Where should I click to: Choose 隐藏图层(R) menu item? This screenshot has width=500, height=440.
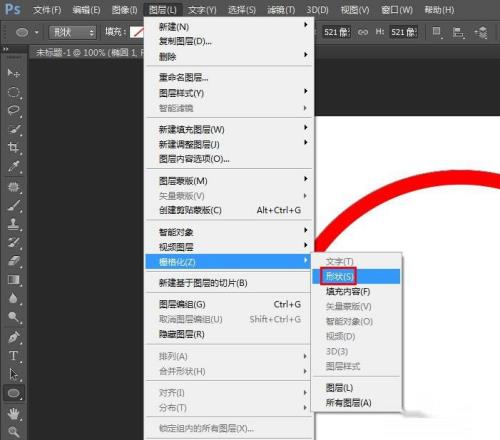click(x=229, y=334)
